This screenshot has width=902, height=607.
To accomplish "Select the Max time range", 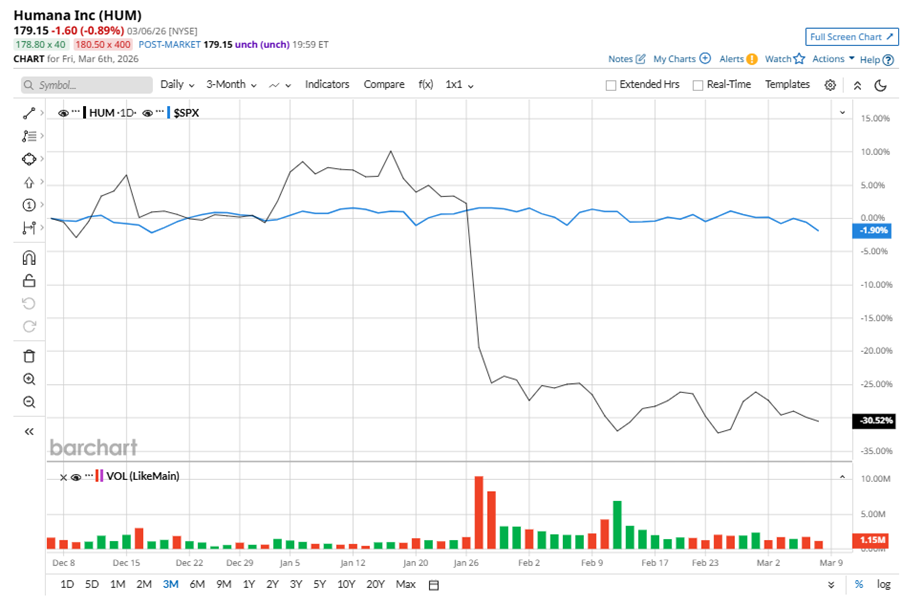I will point(406,584).
